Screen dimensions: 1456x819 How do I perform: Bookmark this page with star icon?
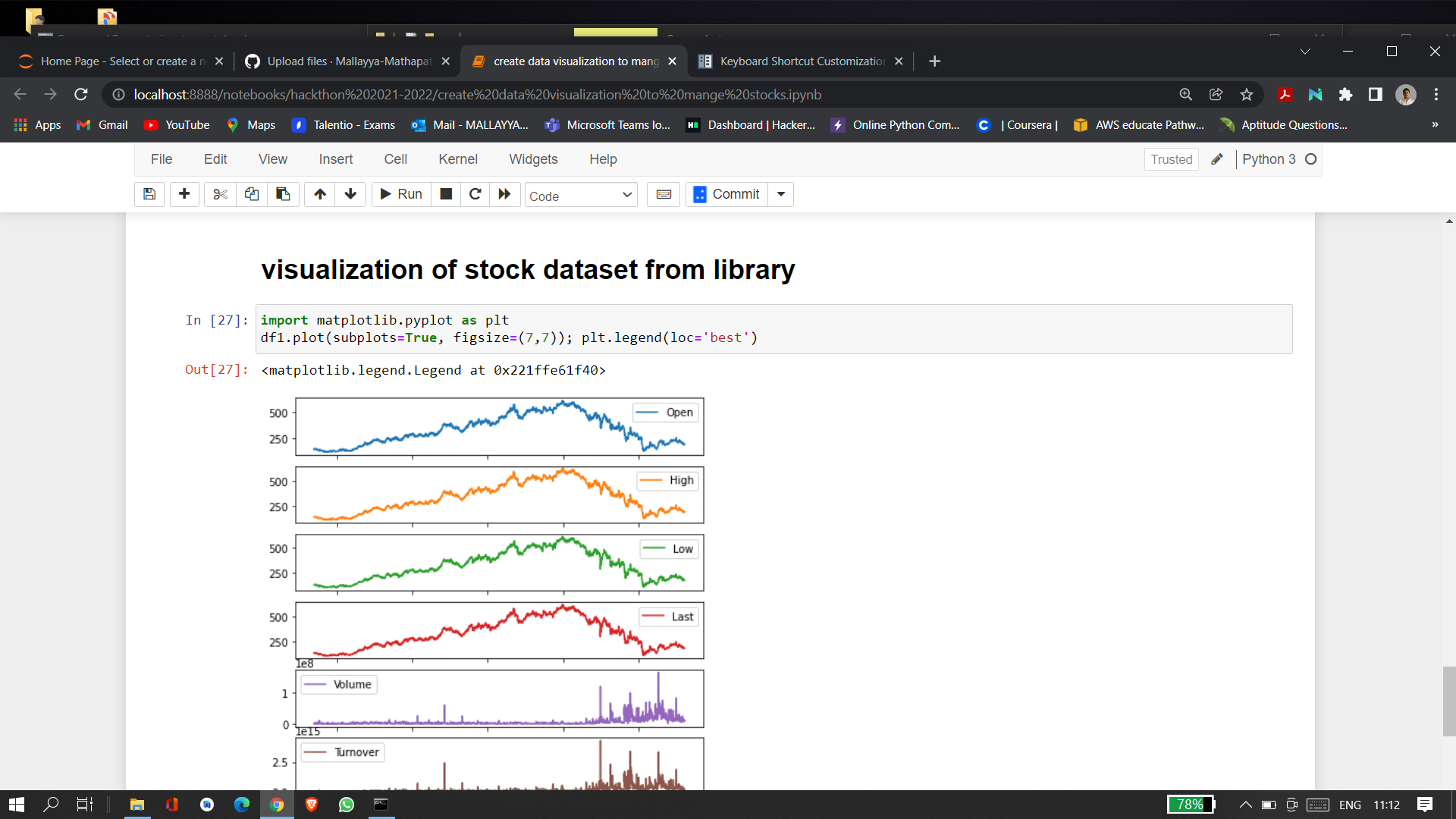point(1247,95)
